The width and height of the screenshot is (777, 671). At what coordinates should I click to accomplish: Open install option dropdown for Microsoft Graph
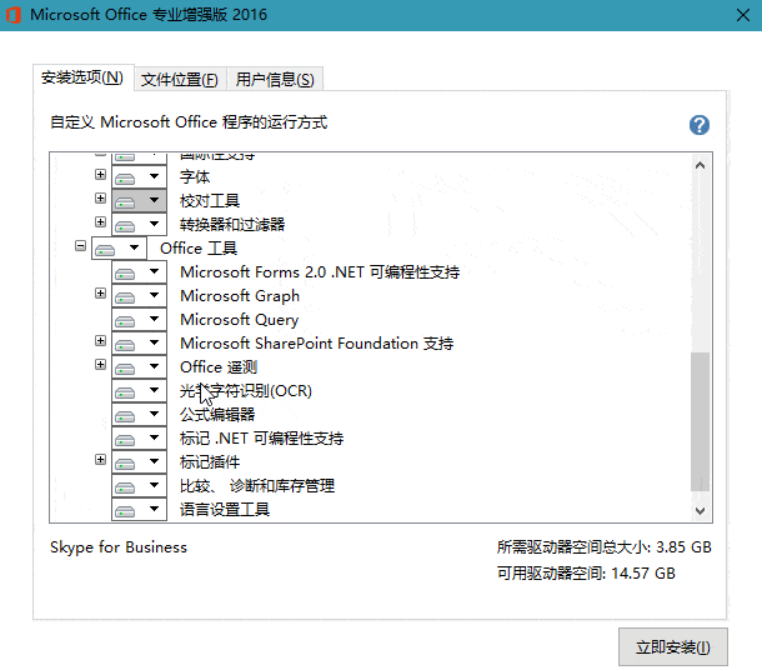pyautogui.click(x=139, y=296)
